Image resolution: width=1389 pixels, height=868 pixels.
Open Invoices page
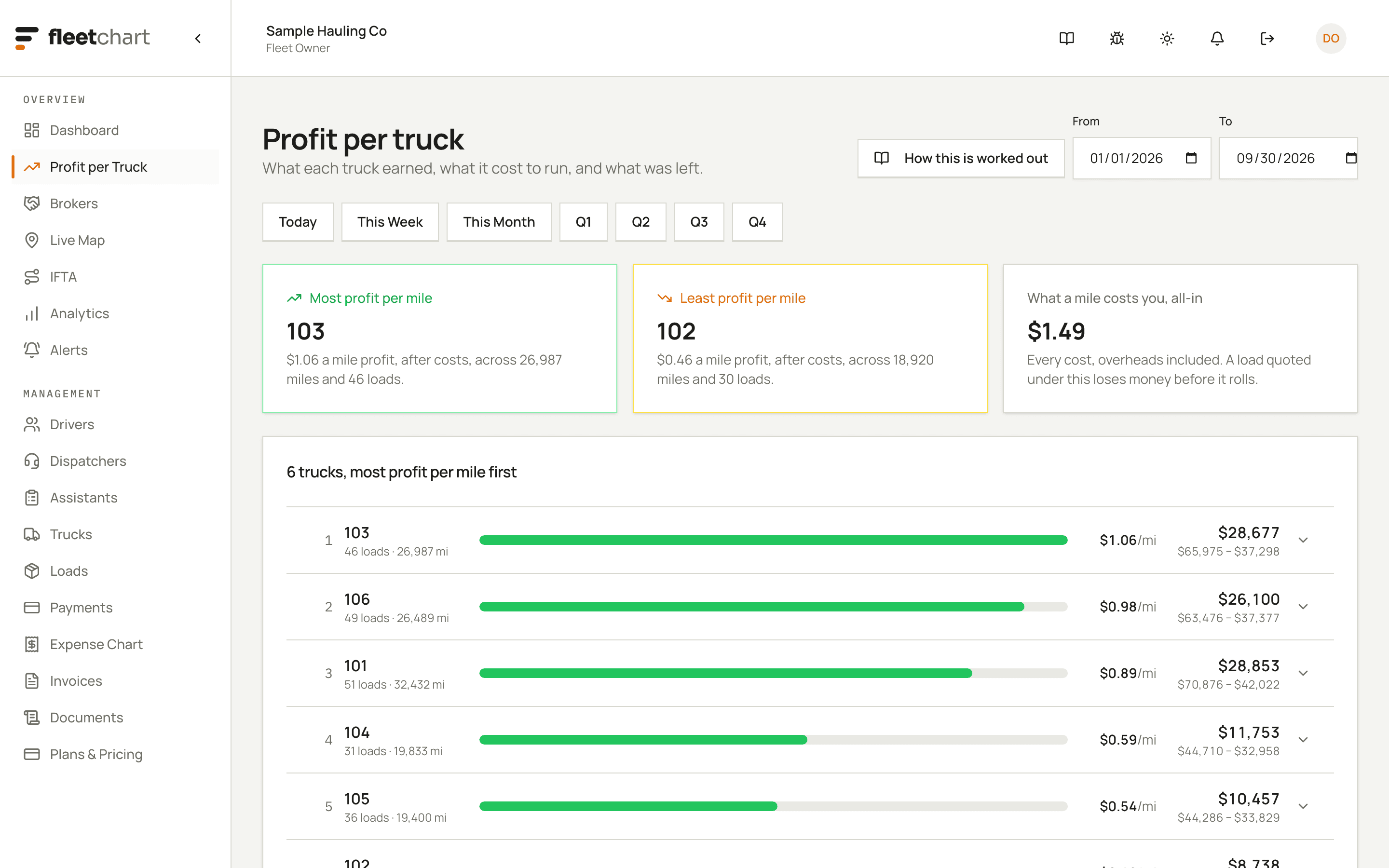(x=115, y=681)
